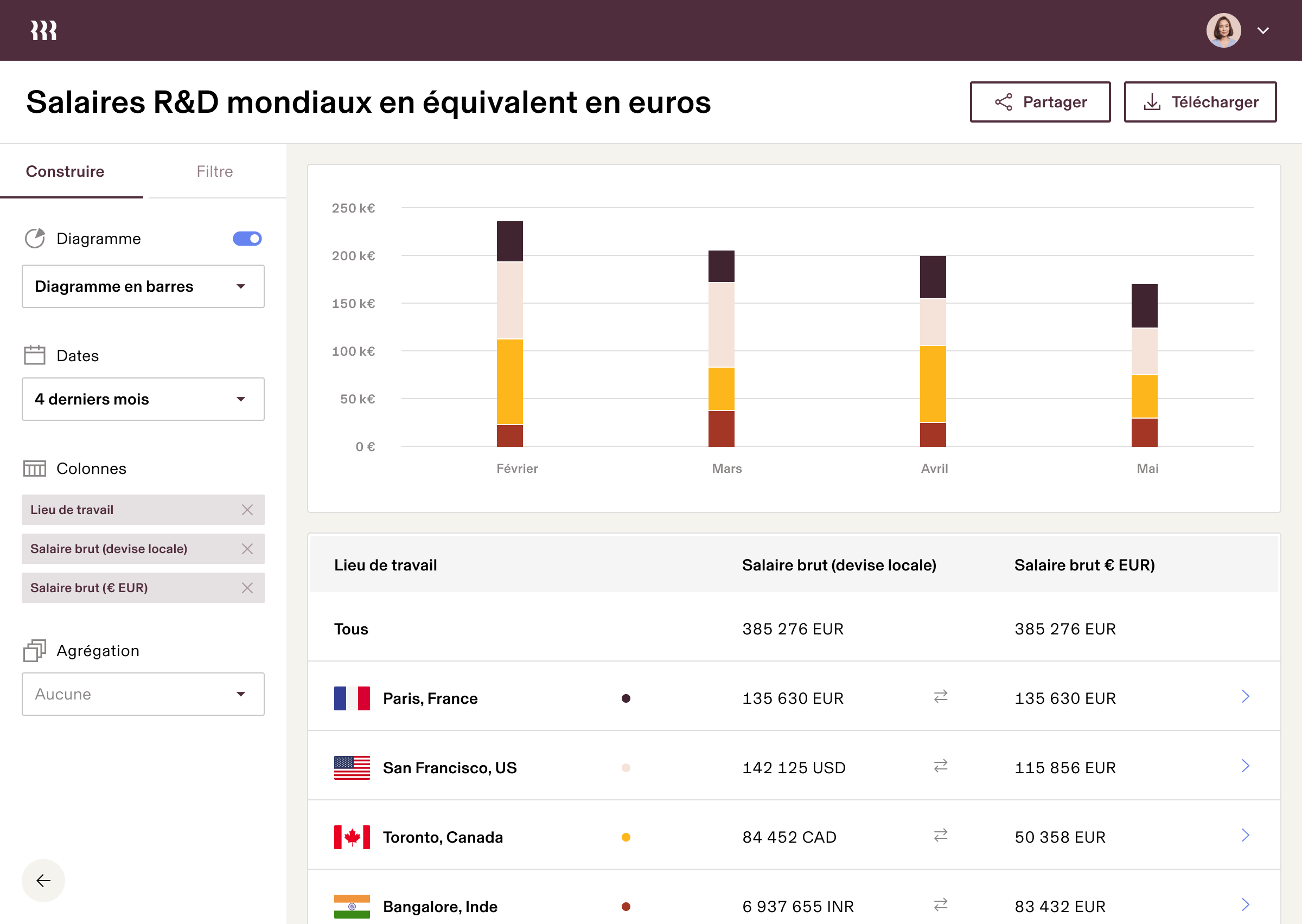Click the company logo in the header
Image resolution: width=1302 pixels, height=924 pixels.
point(43,30)
